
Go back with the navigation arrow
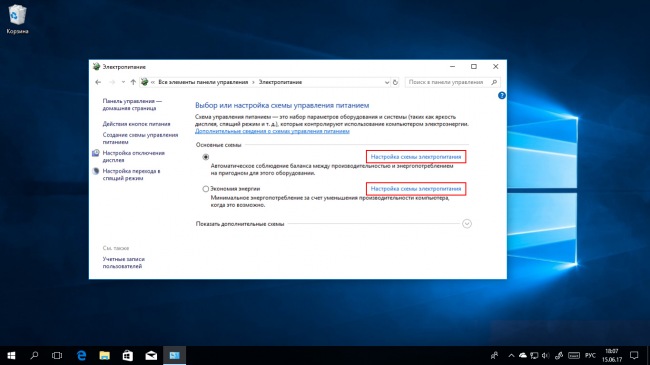(98, 82)
